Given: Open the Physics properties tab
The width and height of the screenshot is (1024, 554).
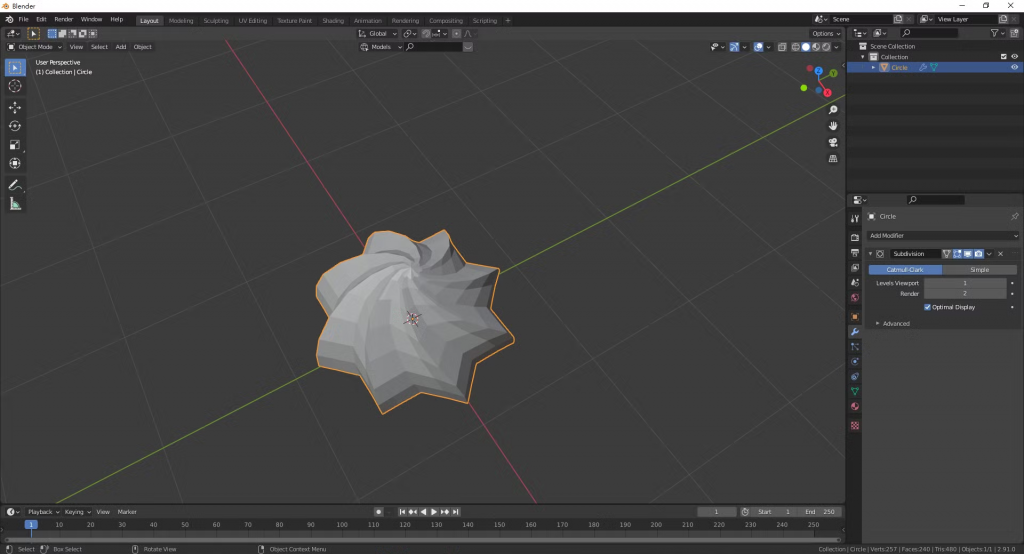Looking at the screenshot, I should pos(854,362).
